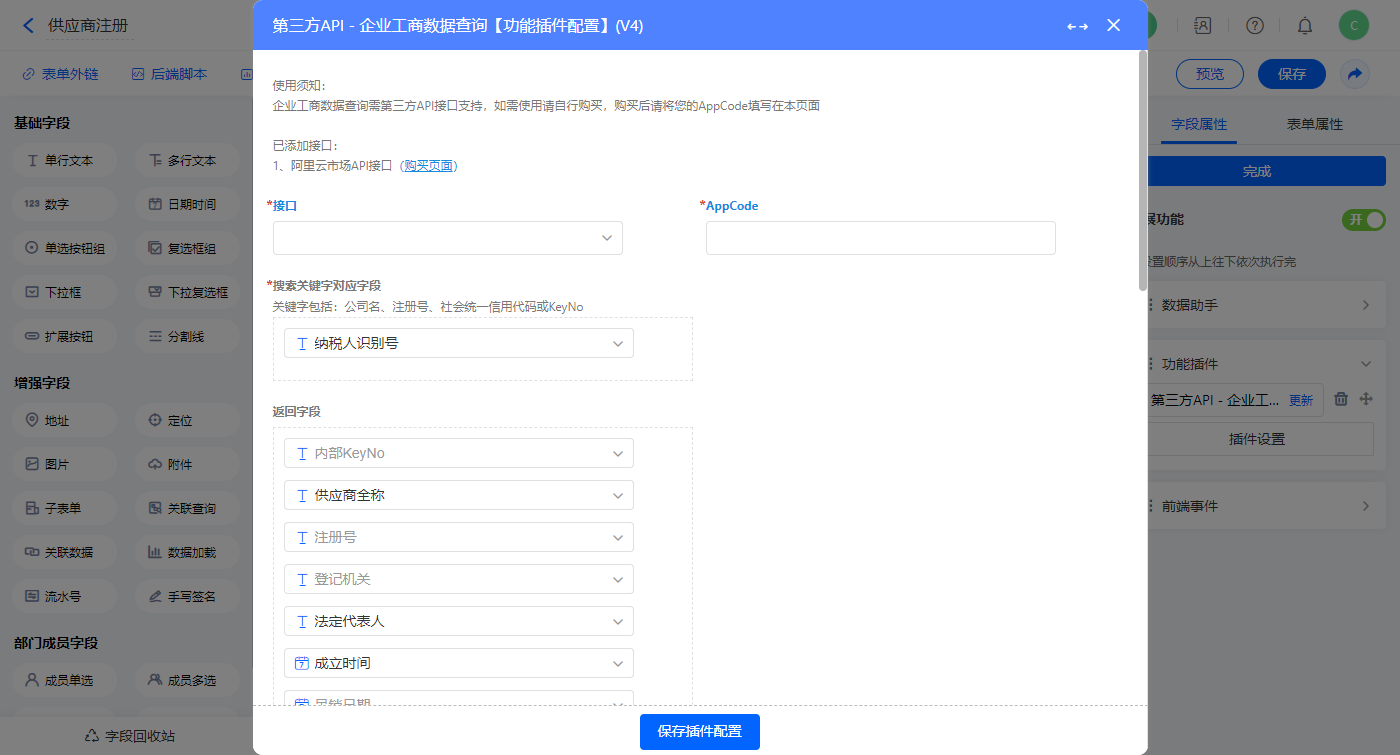This screenshot has width=1400, height=755.
Task: Open the notifications bell
Action: [x=1305, y=26]
